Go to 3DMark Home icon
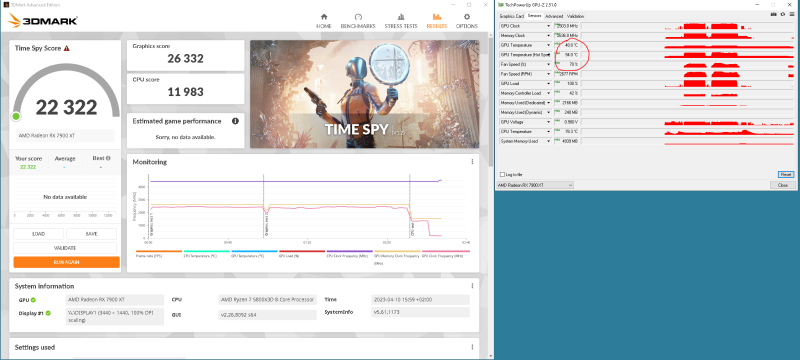Viewport: 800px width, 360px height. (x=324, y=17)
